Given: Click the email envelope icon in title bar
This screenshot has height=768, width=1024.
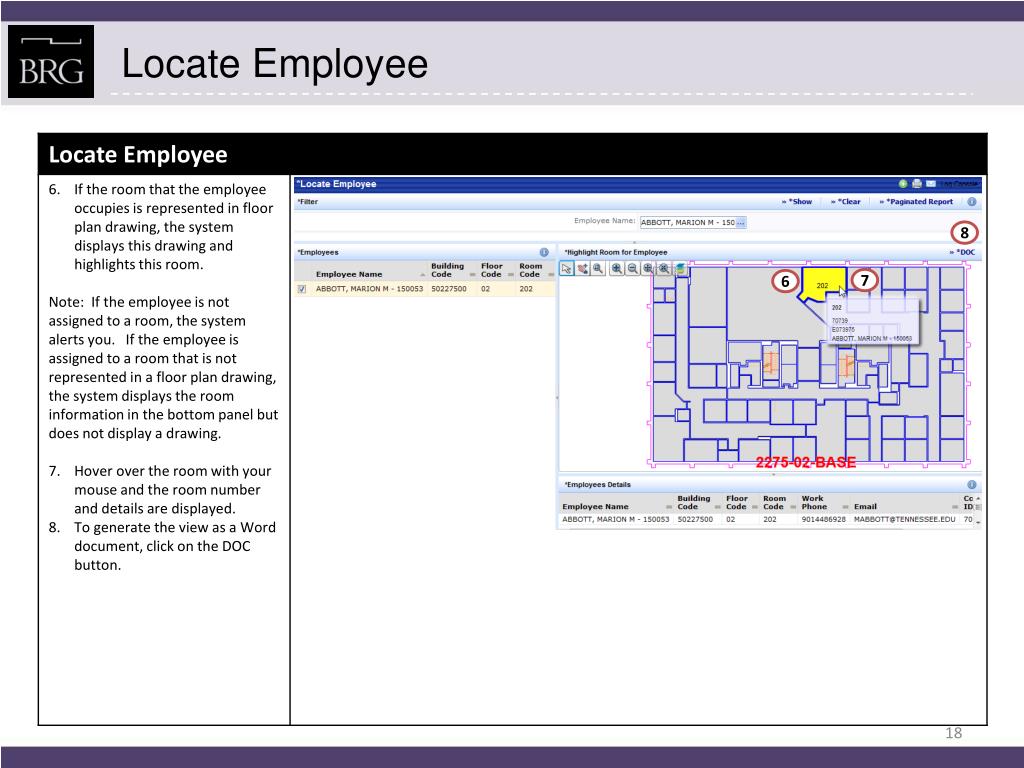Looking at the screenshot, I should tap(931, 184).
